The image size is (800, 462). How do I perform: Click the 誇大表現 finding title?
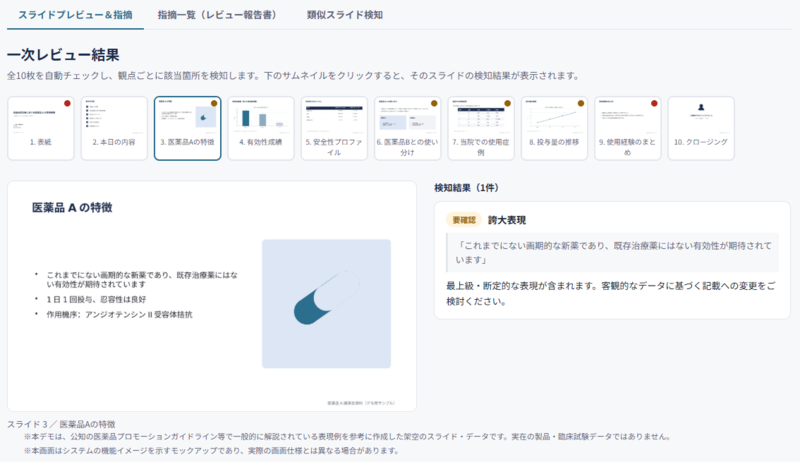[x=507, y=220]
